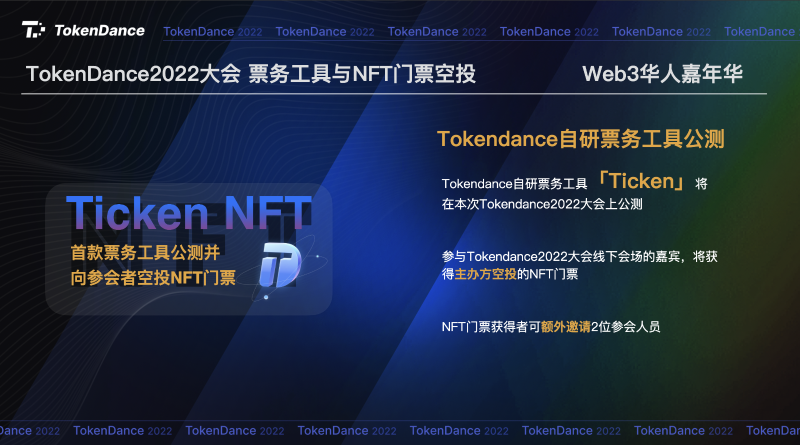Click the Ticken NFT rounded card panel
800x445 pixels.
point(189,249)
